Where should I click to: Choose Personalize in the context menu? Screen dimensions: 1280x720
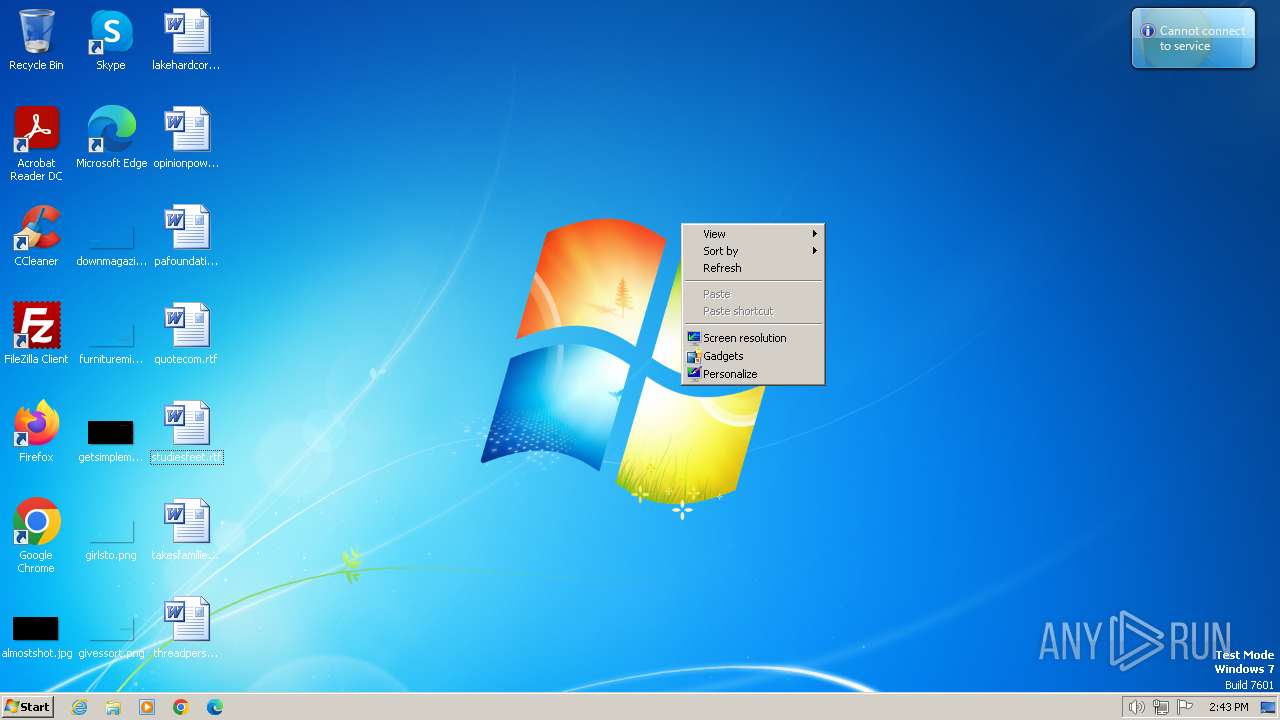(x=753, y=374)
